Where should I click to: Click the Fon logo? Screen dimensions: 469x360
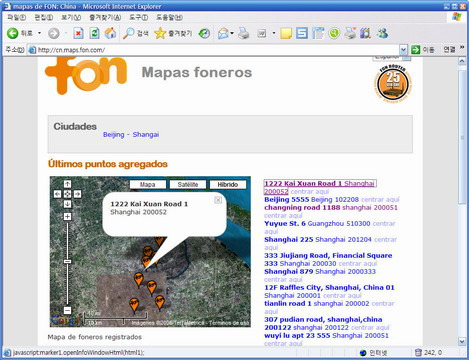tap(86, 76)
